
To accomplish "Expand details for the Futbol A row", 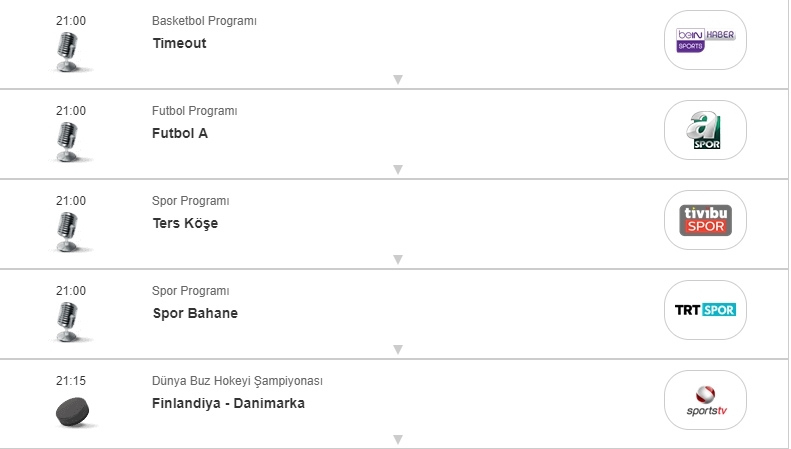I will click(397, 170).
